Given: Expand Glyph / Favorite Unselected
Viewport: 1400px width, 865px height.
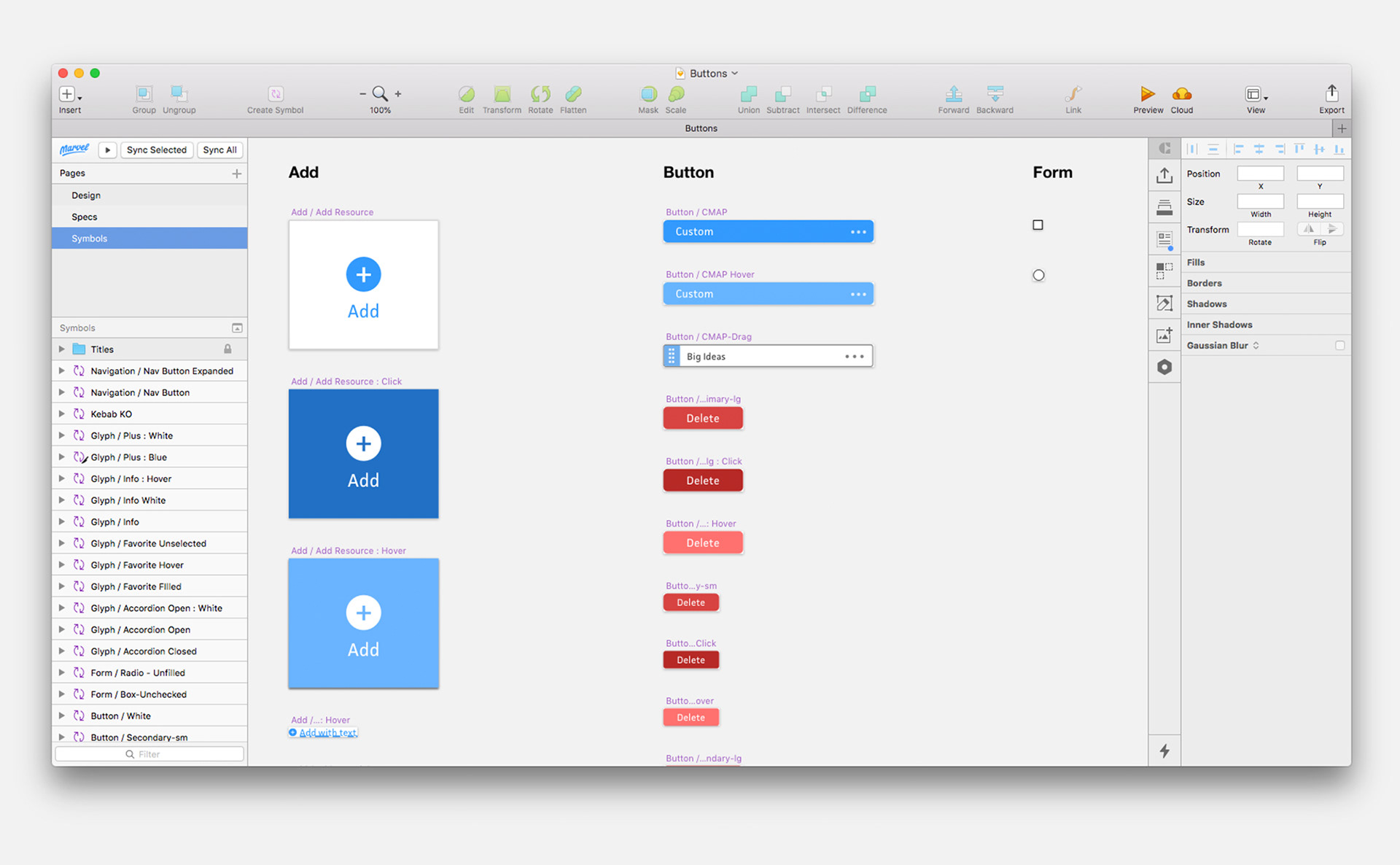Looking at the screenshot, I should 62,543.
